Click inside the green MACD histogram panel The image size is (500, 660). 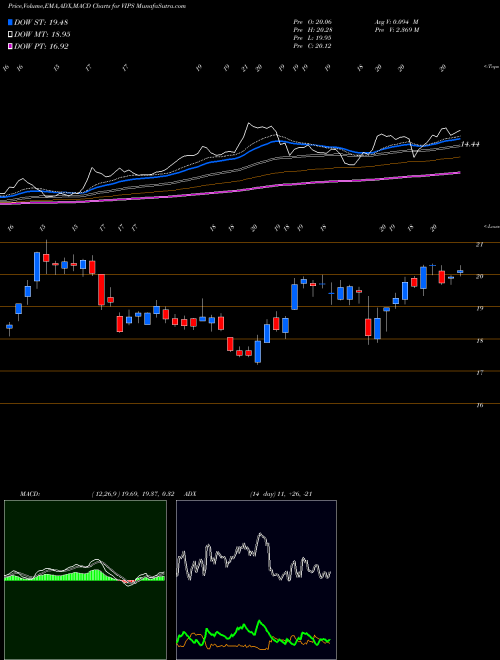[85, 580]
